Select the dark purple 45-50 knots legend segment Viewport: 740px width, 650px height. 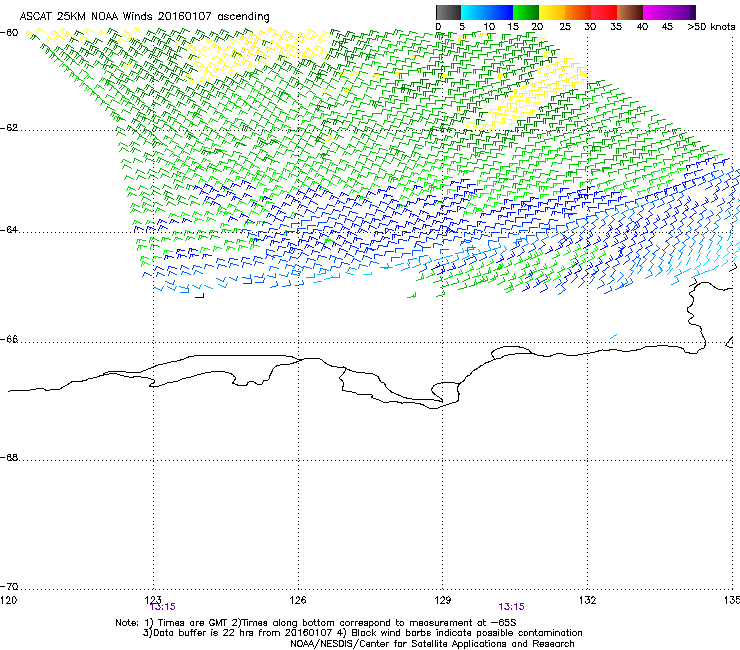pyautogui.click(x=682, y=12)
